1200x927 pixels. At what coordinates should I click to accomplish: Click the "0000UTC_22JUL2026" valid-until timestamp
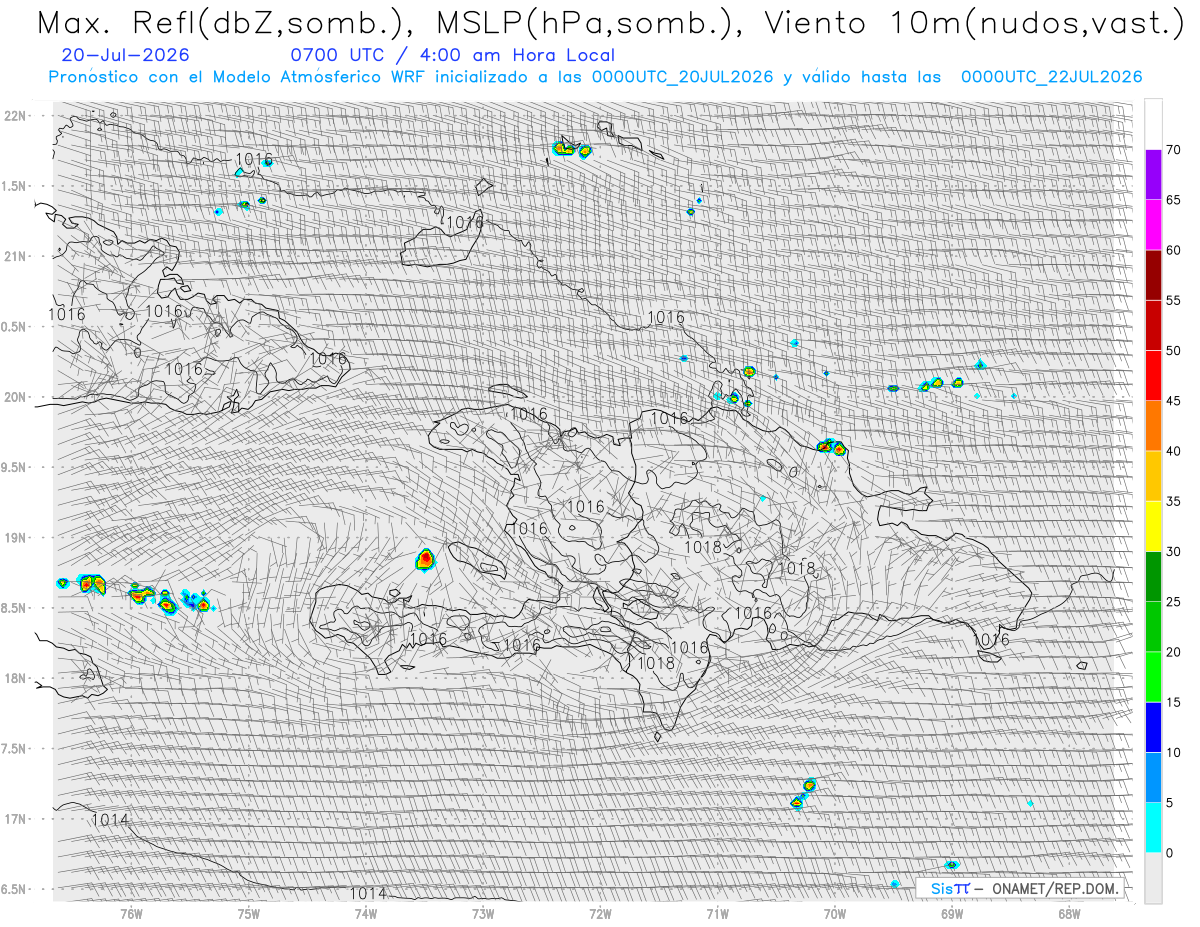point(1052,77)
